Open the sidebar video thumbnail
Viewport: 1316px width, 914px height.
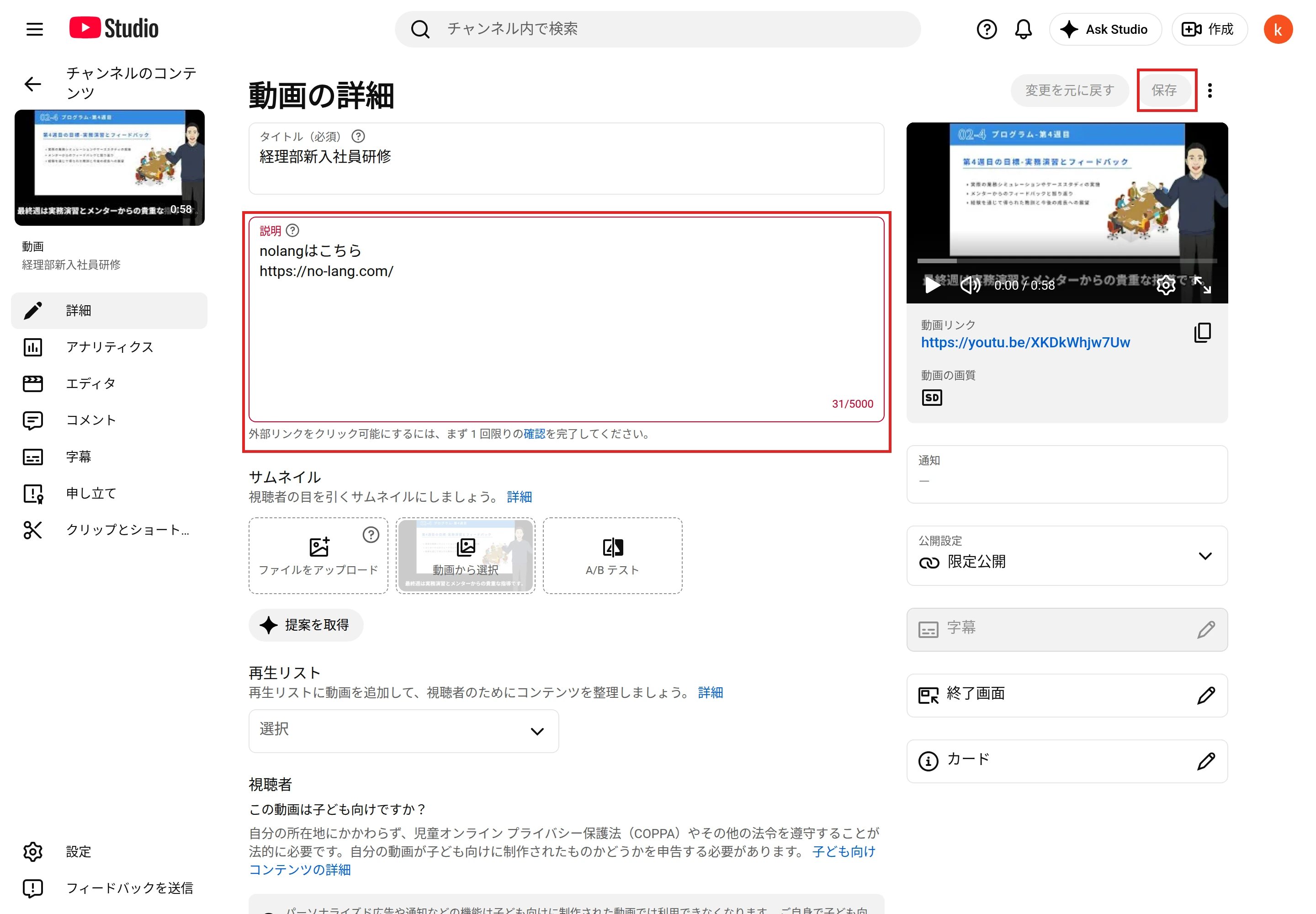pyautogui.click(x=109, y=167)
